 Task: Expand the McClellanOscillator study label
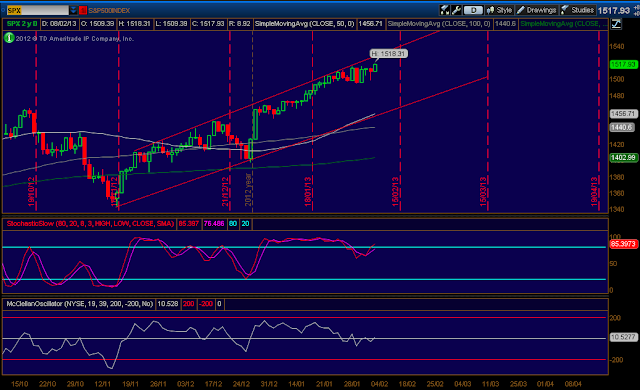click(80, 304)
